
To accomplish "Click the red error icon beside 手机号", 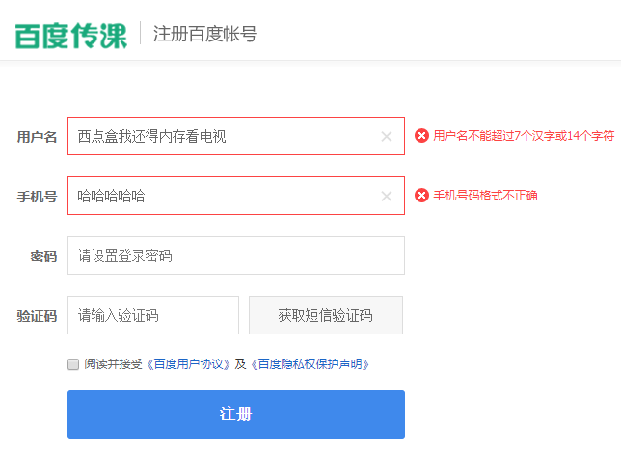I will 422,195.
